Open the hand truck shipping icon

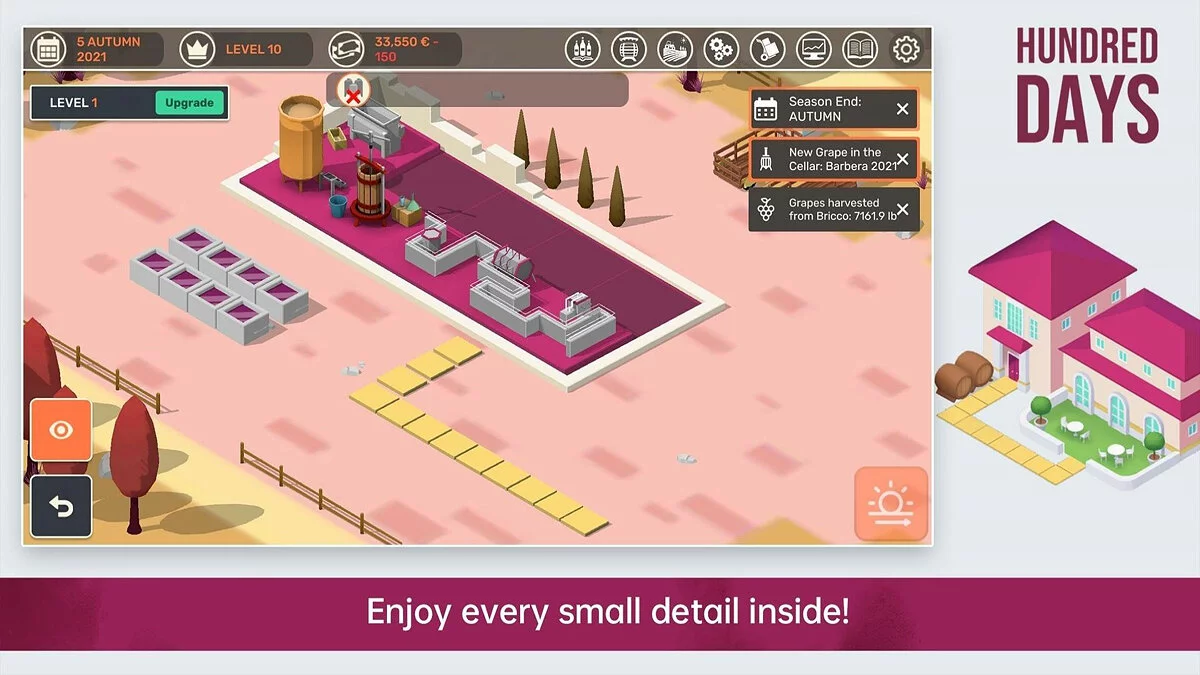[x=767, y=48]
